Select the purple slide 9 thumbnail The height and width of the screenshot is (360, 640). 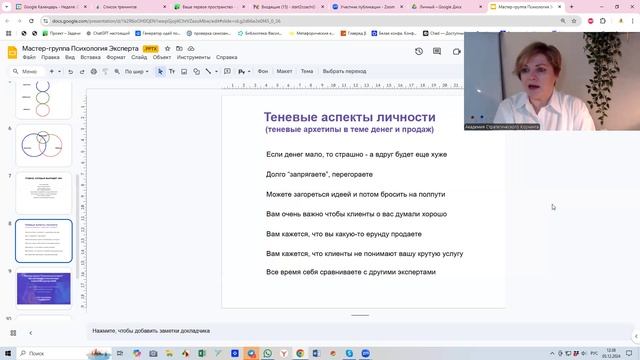(44, 289)
